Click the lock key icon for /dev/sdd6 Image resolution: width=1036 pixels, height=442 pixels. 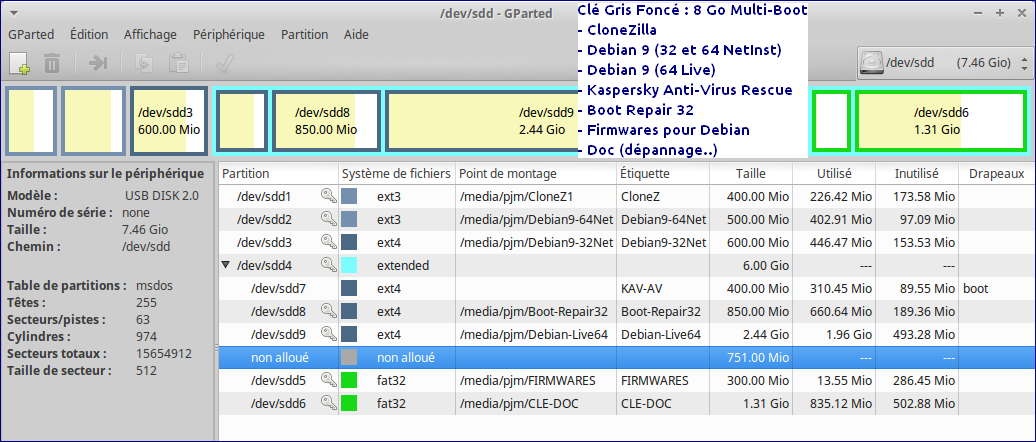328,403
